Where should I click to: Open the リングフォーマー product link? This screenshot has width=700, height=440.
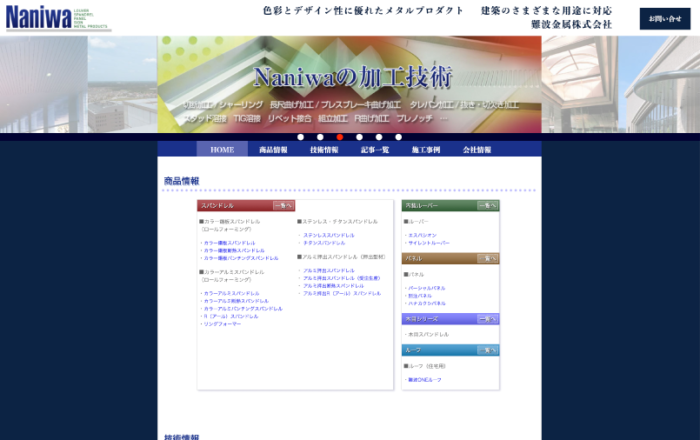click(x=222, y=324)
